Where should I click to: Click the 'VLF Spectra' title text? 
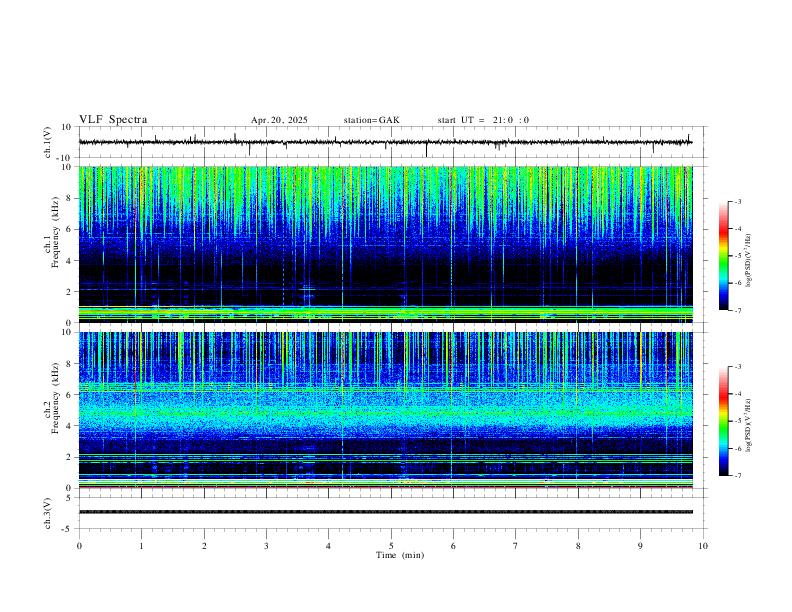113,120
